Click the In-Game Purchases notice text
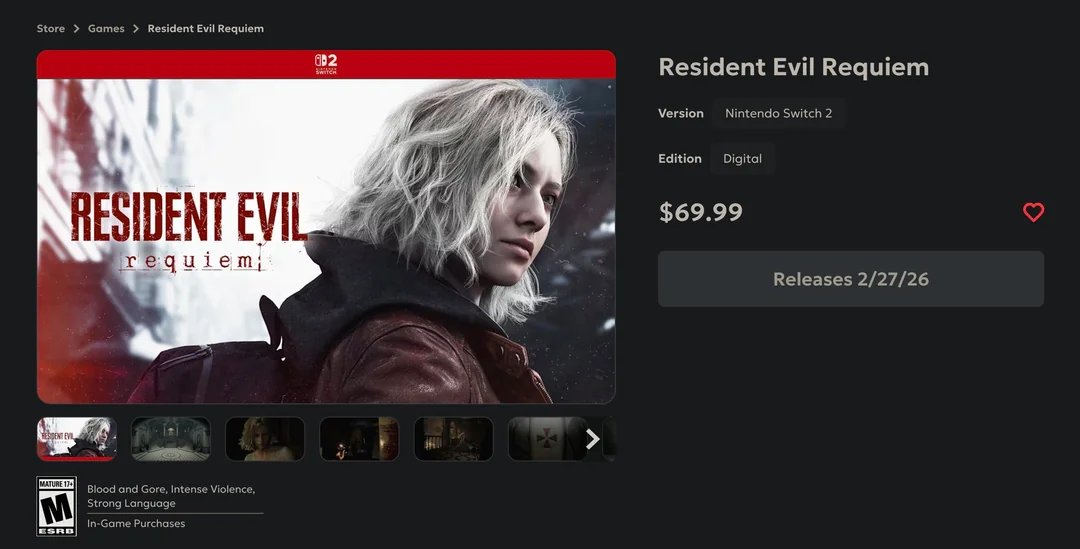Viewport: 1080px width, 549px height. [x=136, y=524]
